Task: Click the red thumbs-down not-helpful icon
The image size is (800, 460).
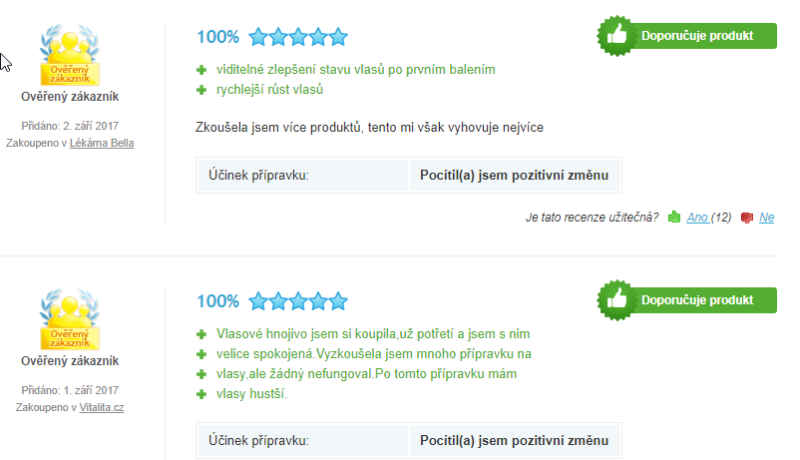Action: pos(746,218)
